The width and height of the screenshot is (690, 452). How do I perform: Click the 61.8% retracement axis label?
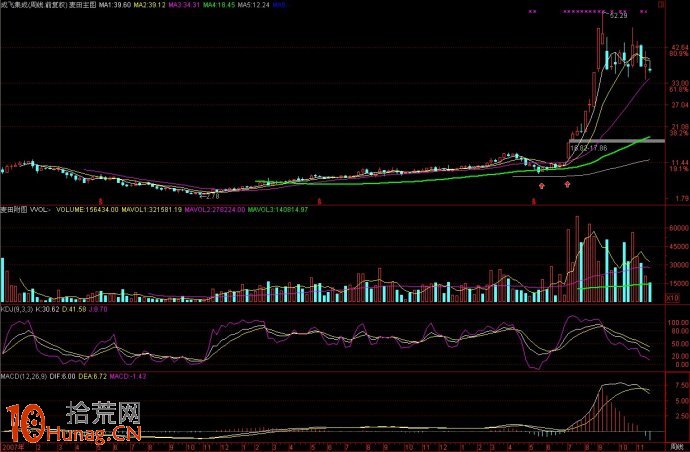point(679,89)
